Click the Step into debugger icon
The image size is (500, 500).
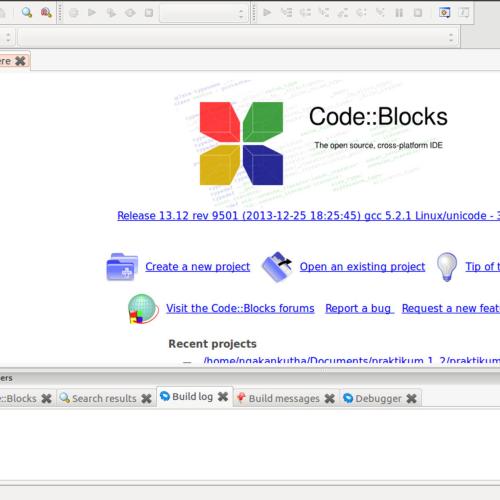(x=324, y=13)
